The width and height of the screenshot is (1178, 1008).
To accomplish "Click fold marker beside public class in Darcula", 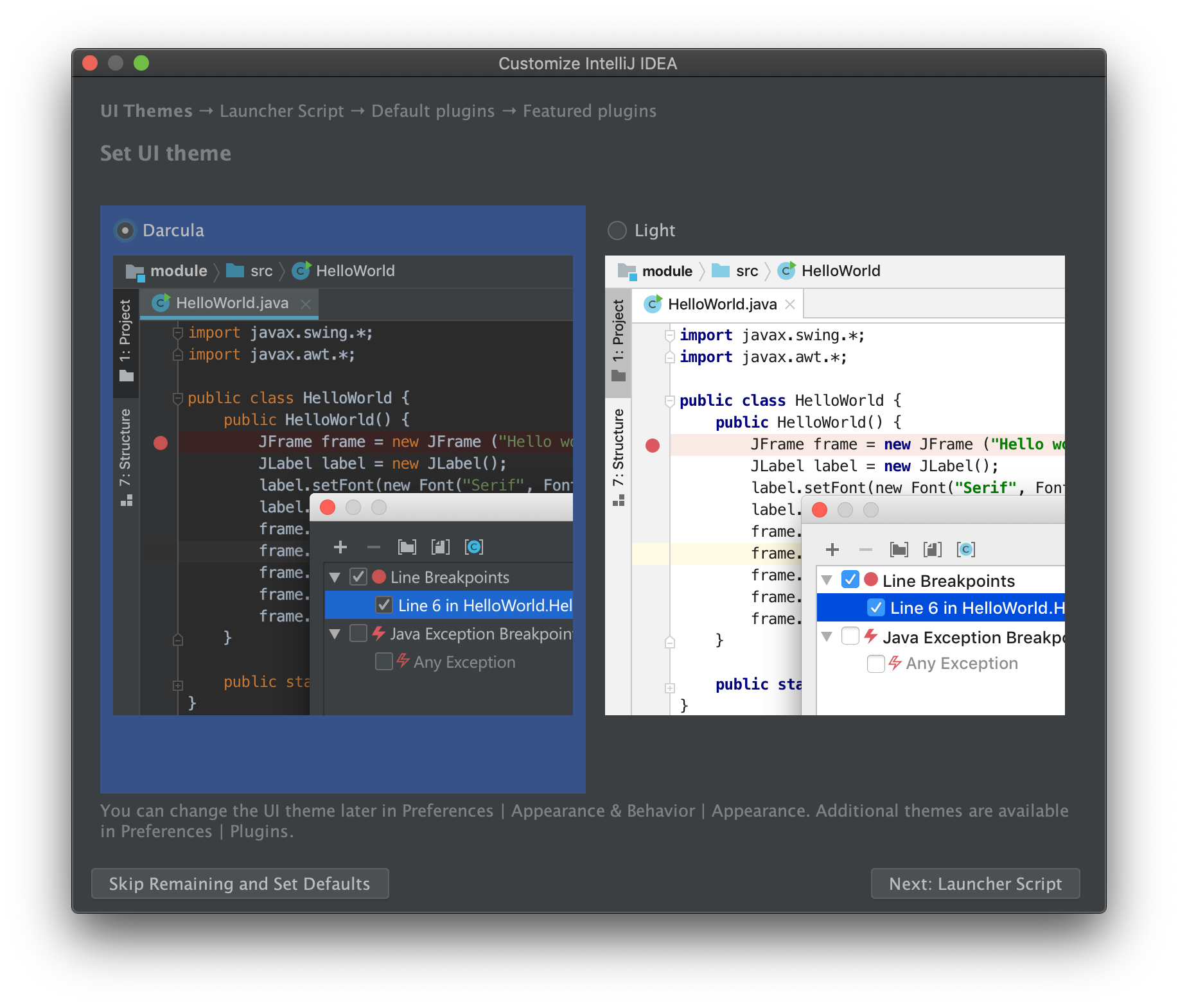I will (x=178, y=399).
